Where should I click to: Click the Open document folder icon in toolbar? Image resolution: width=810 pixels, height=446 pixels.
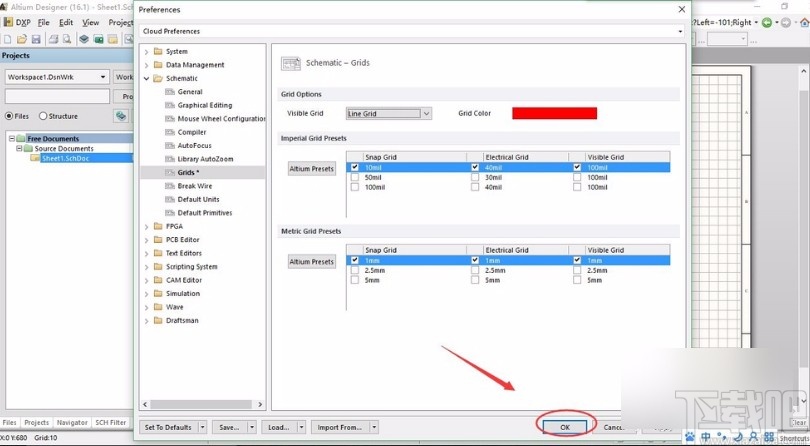click(x=22, y=39)
